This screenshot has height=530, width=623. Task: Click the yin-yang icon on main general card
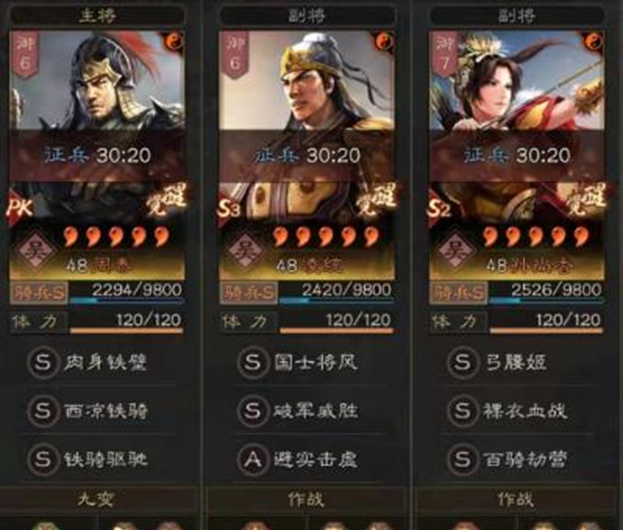(x=176, y=40)
